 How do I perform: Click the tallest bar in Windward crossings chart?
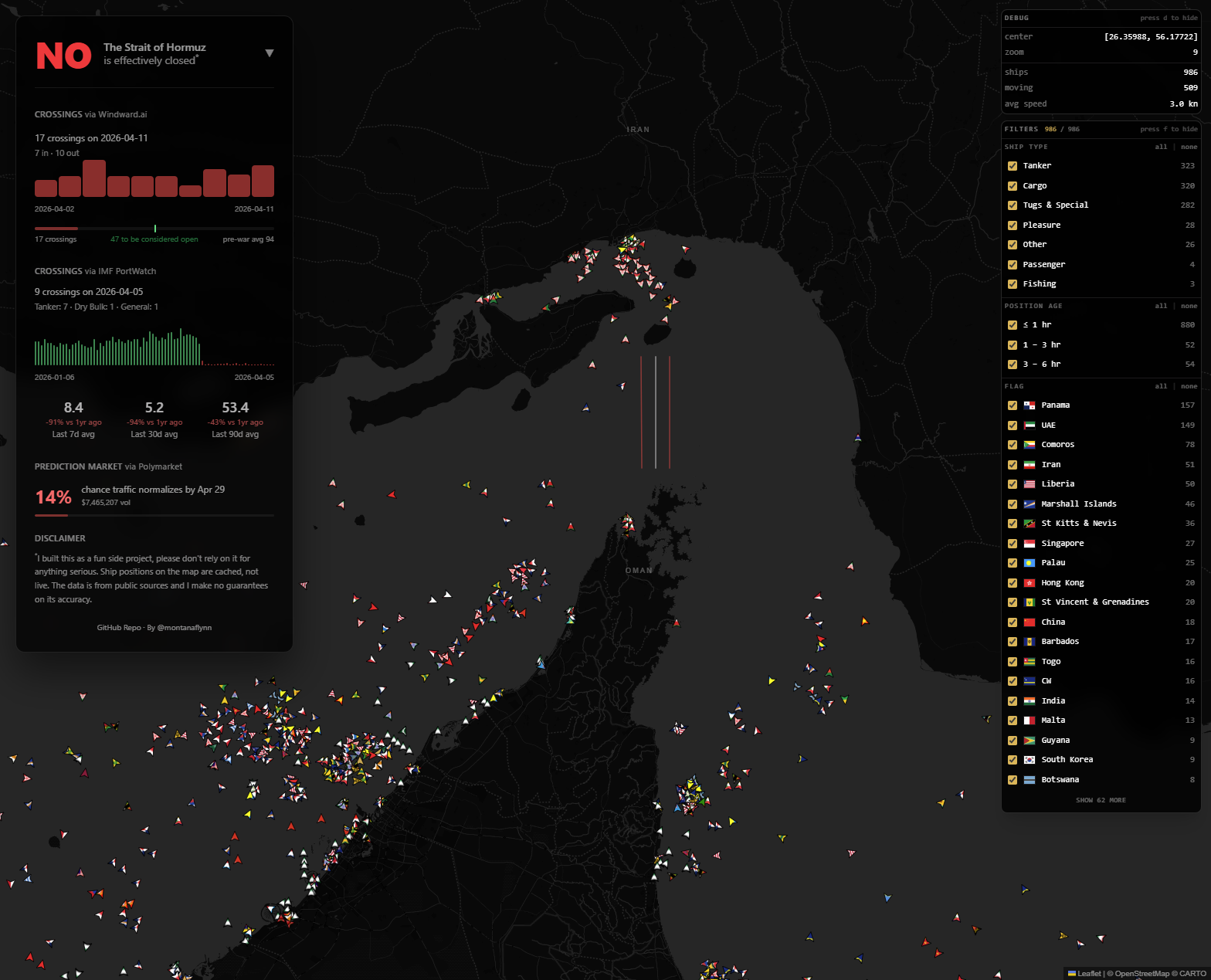click(x=94, y=178)
